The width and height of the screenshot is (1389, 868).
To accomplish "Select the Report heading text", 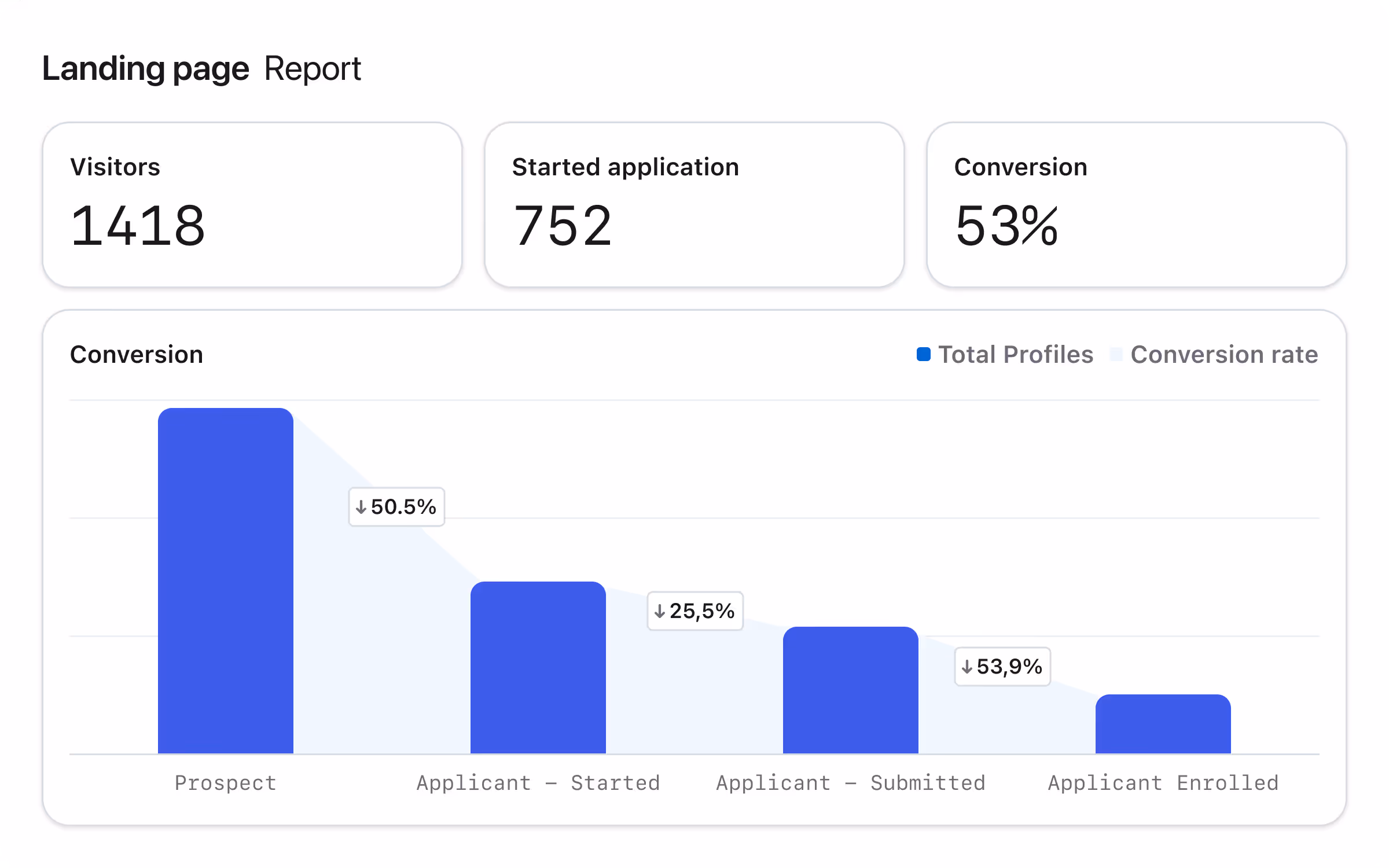I will coord(313,68).
